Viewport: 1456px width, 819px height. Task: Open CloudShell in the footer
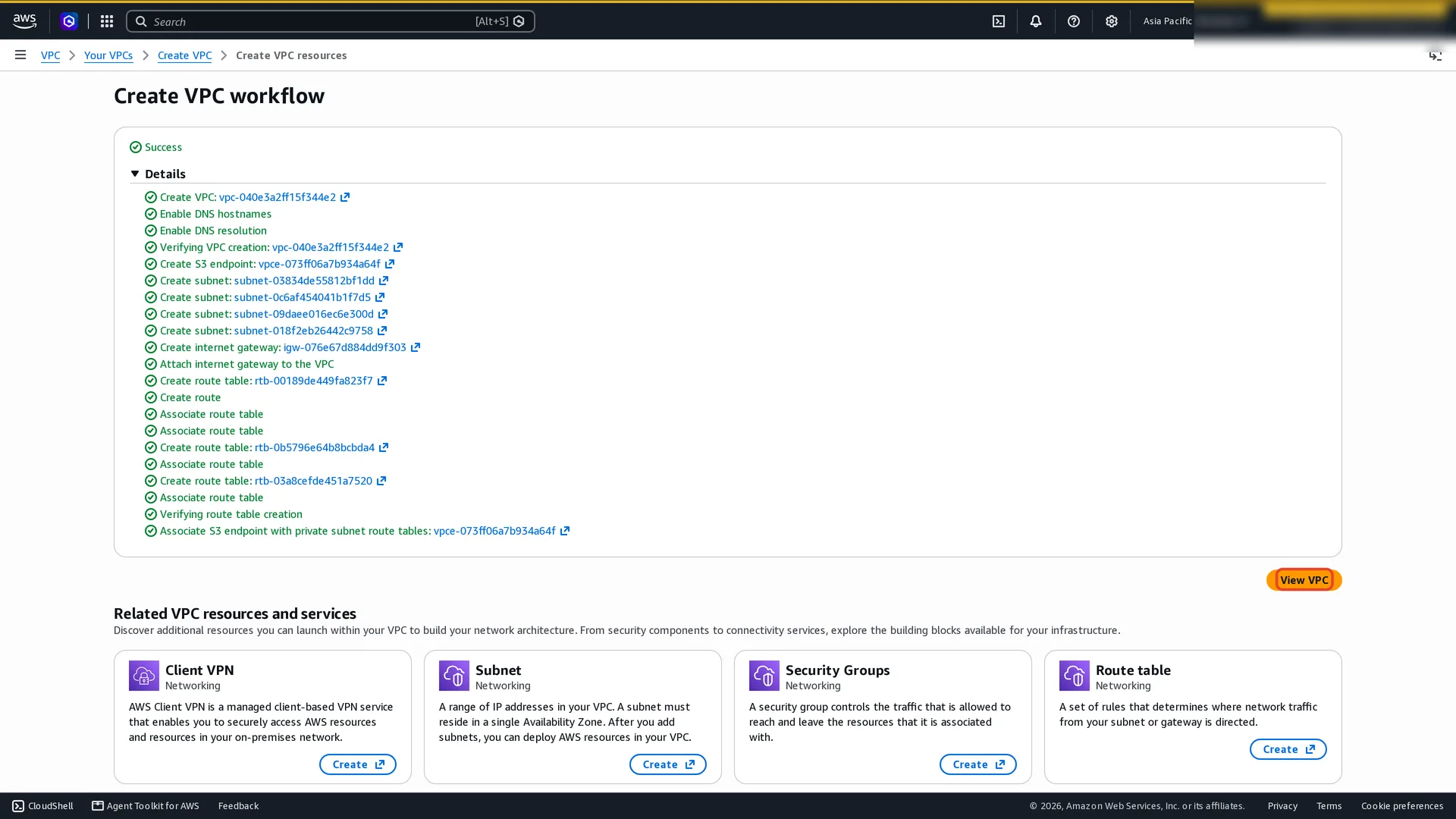tap(43, 806)
